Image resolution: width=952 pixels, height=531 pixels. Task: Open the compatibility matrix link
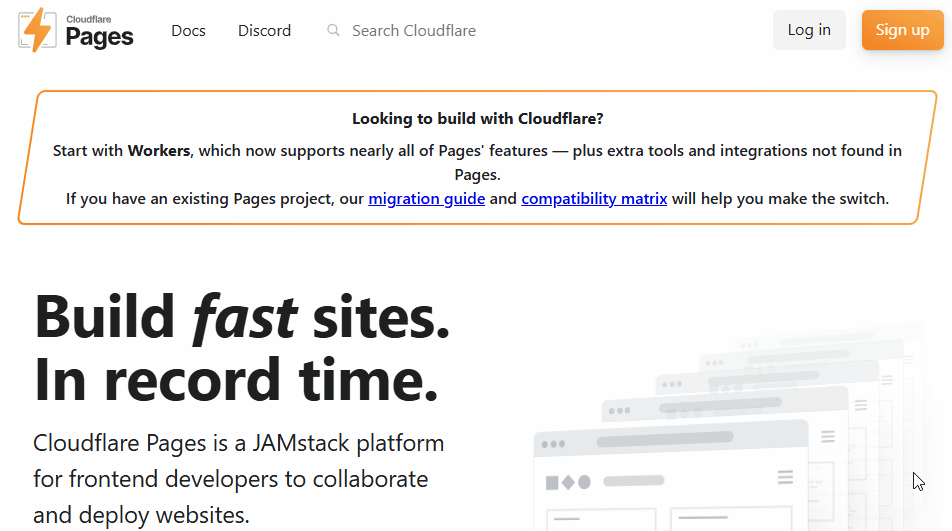[594, 198]
